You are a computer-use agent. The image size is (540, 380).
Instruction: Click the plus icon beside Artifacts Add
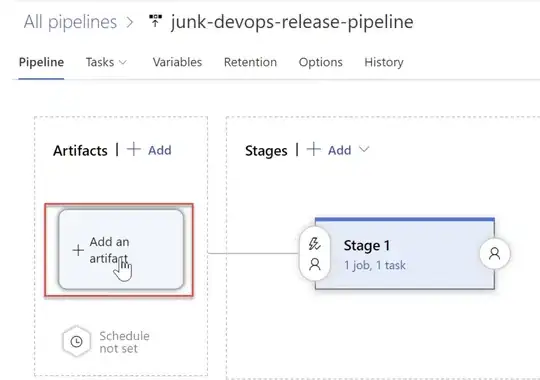[134, 150]
